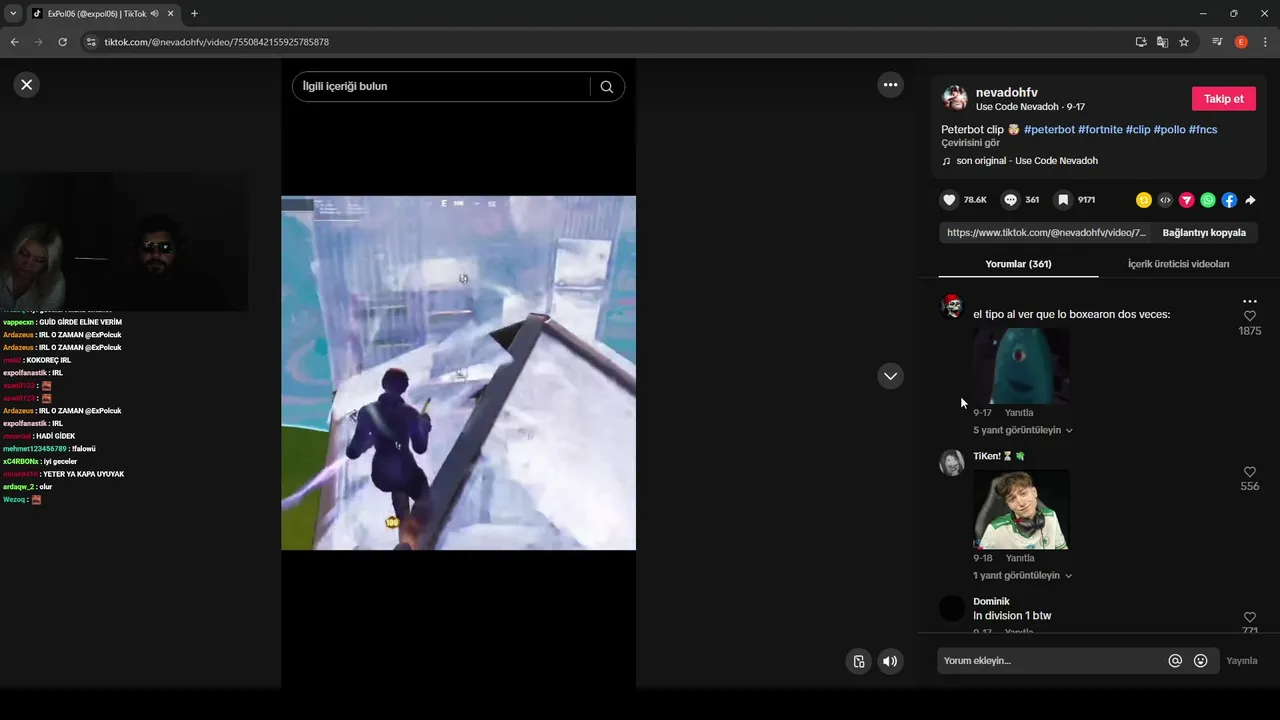Image resolution: width=1280 pixels, height=720 pixels.
Task: Like Dominik's 'In division 1' comment
Action: click(x=1249, y=617)
